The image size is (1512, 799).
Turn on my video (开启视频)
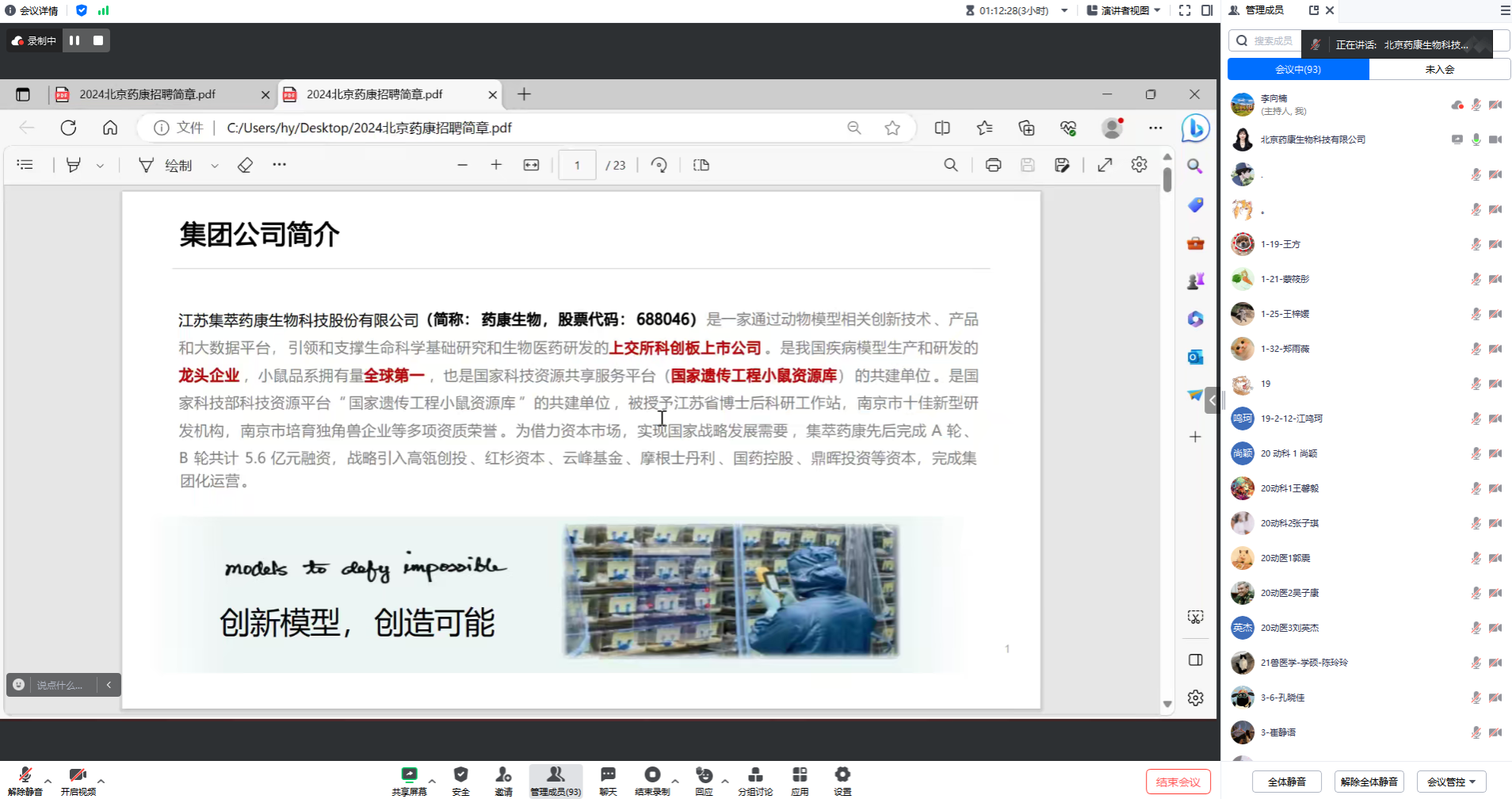click(78, 775)
